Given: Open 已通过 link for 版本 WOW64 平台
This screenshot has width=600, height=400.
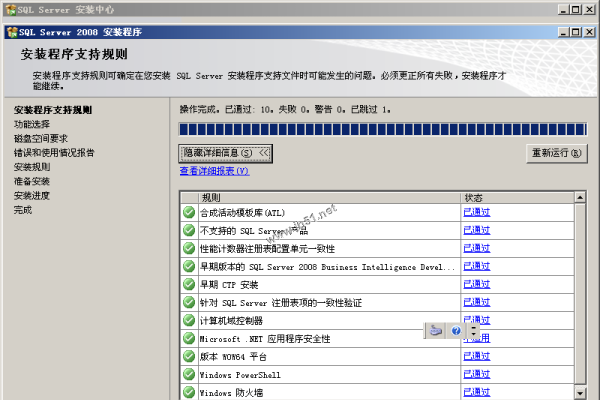Looking at the screenshot, I should click(476, 356).
